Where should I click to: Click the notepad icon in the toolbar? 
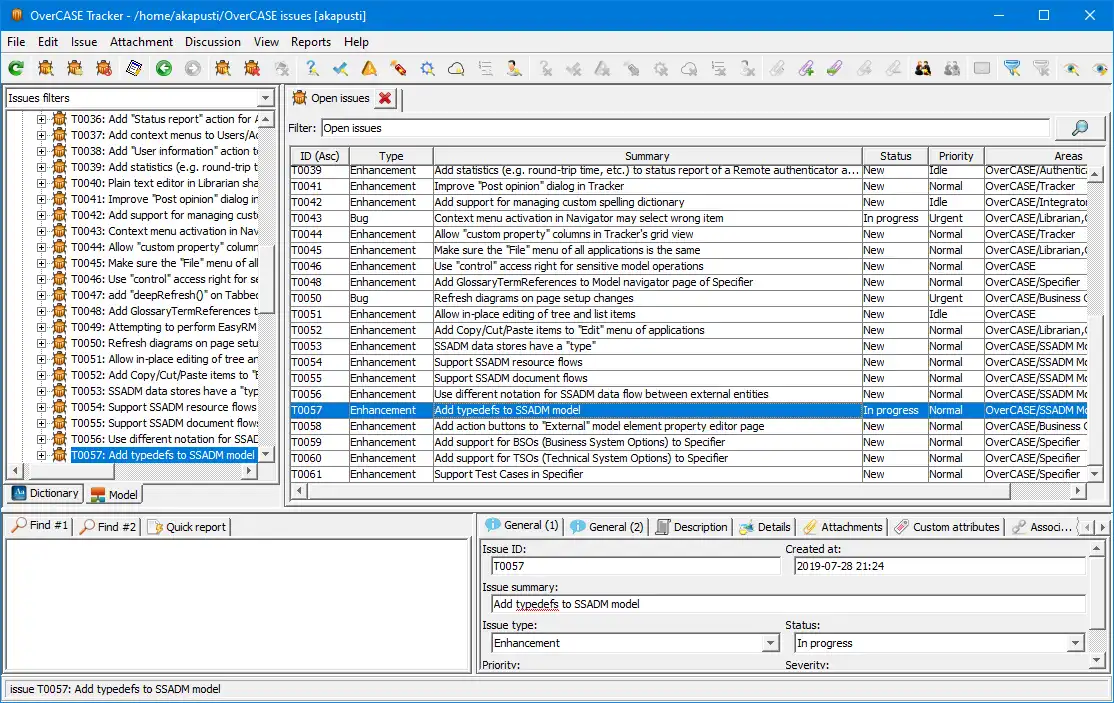(x=133, y=69)
